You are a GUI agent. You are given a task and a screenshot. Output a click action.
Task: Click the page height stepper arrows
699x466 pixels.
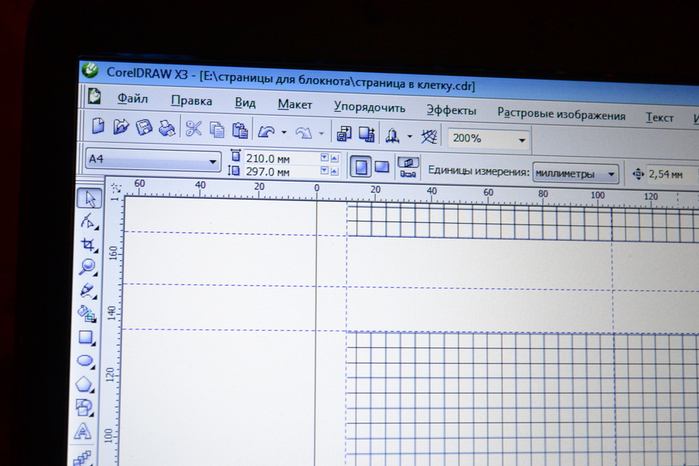330,171
